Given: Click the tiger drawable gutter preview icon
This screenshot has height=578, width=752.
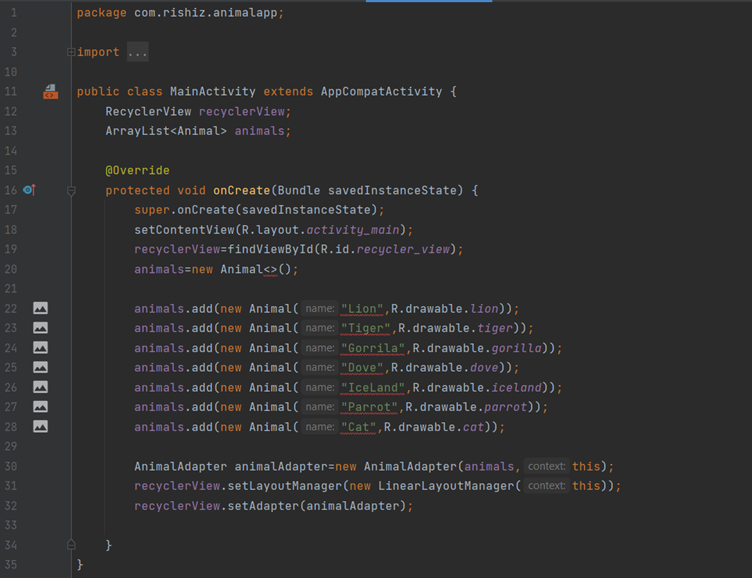Looking at the screenshot, I should point(40,328).
